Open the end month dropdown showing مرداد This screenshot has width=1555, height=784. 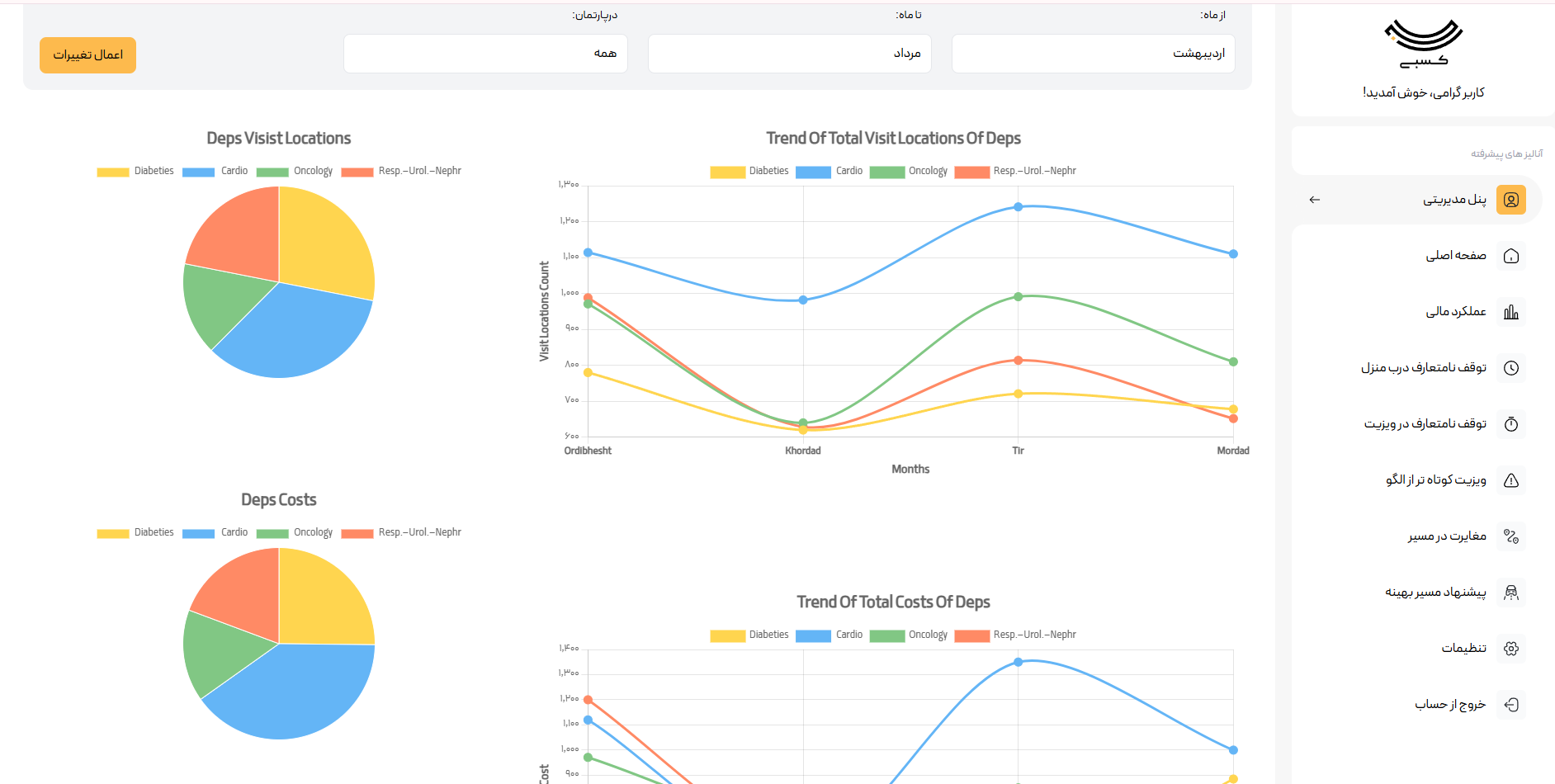click(789, 54)
